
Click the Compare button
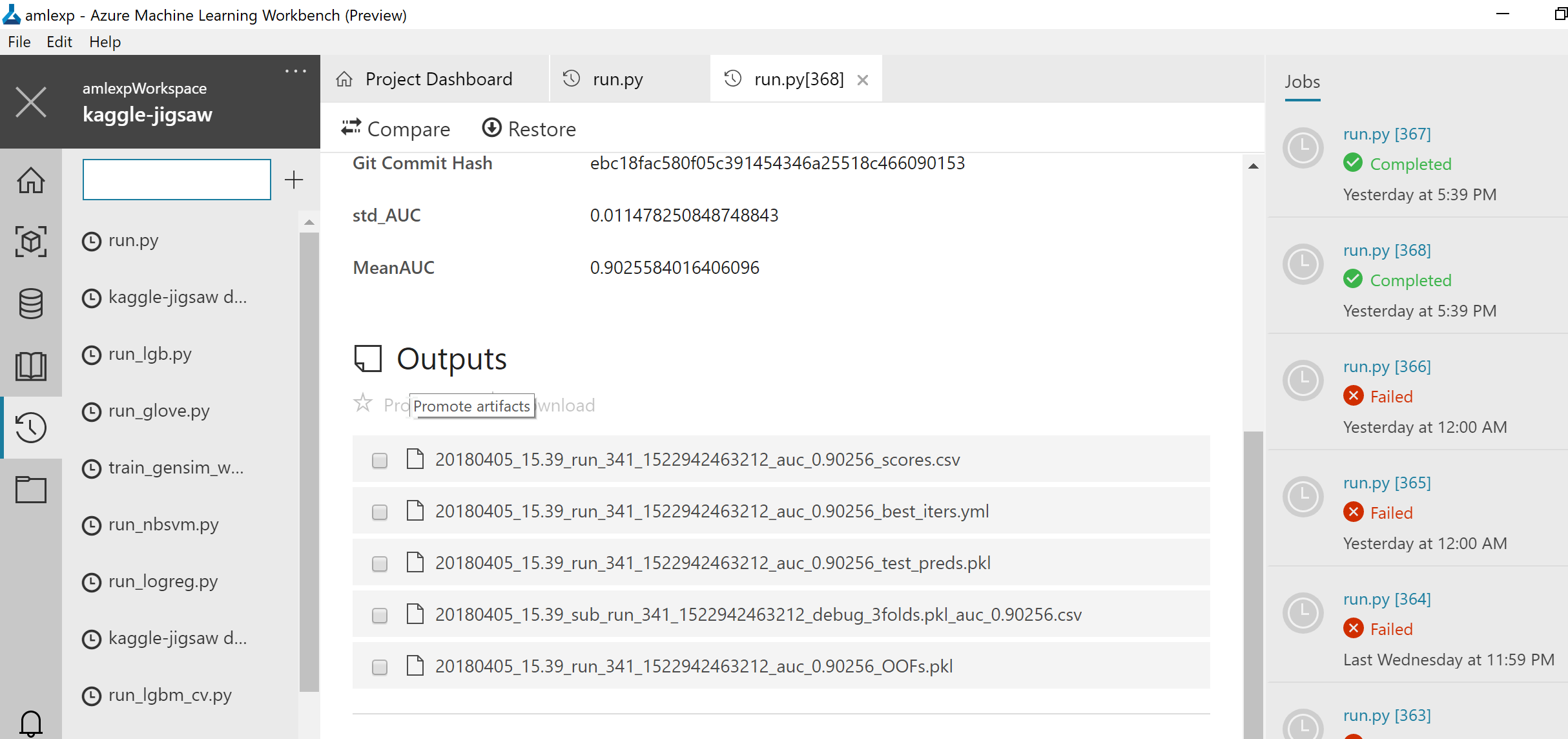point(396,129)
